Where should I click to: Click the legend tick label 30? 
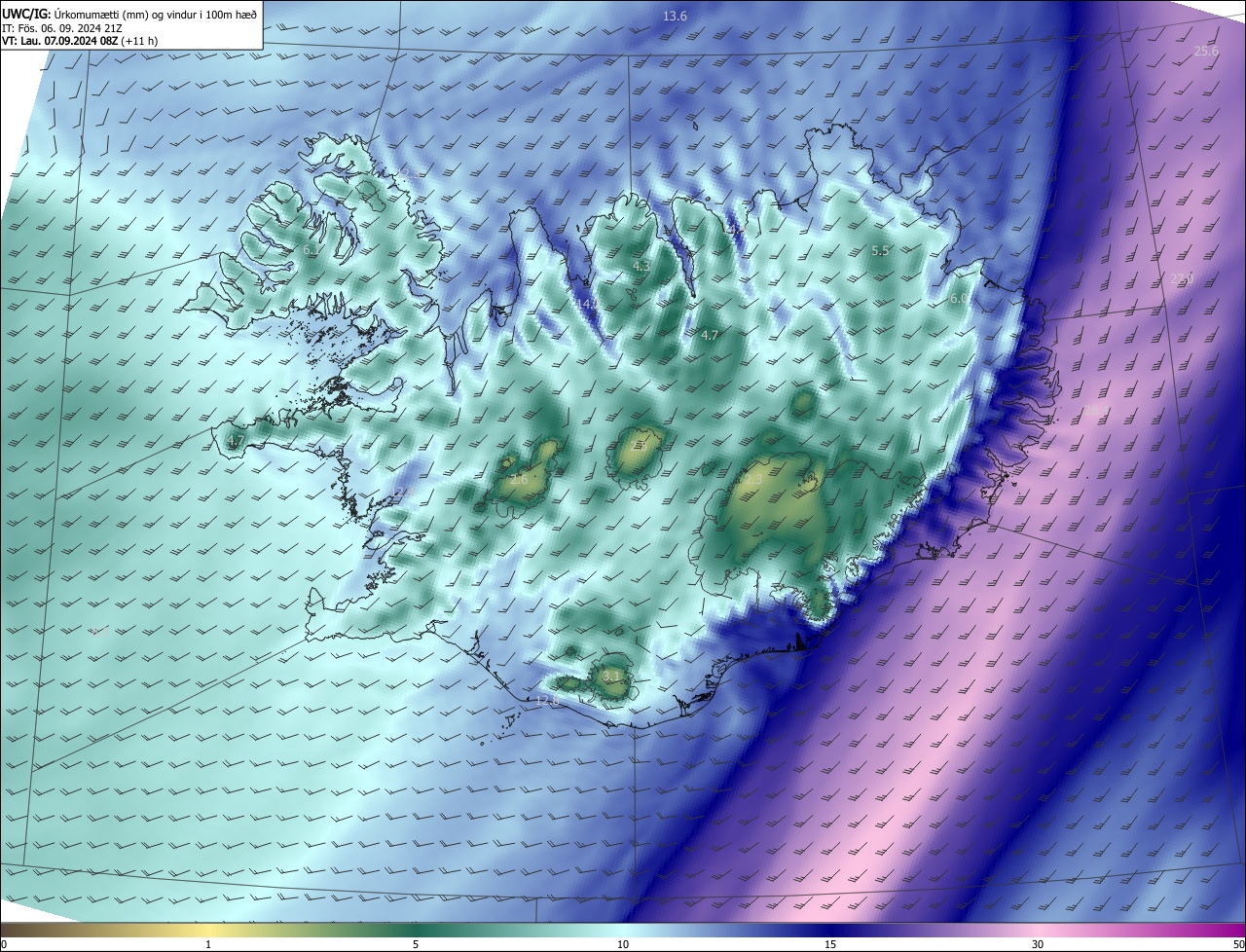1038,944
